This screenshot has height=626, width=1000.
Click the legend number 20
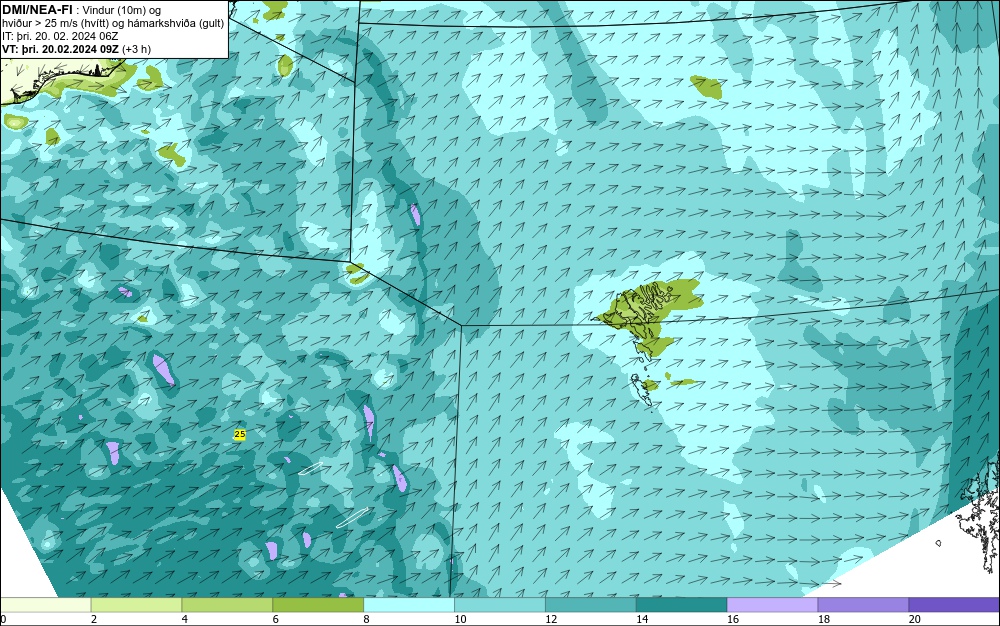915,620
